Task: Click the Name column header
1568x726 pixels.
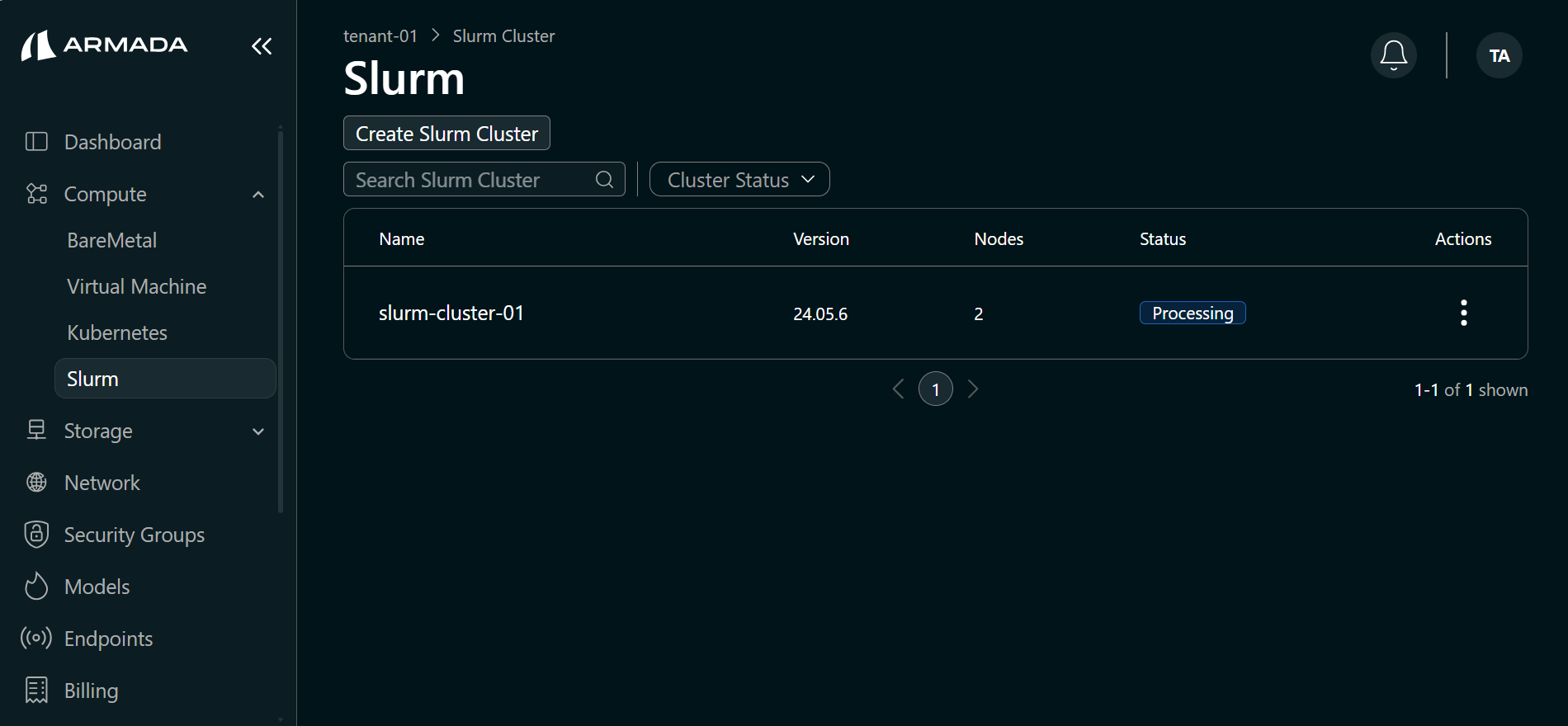Action: [402, 239]
